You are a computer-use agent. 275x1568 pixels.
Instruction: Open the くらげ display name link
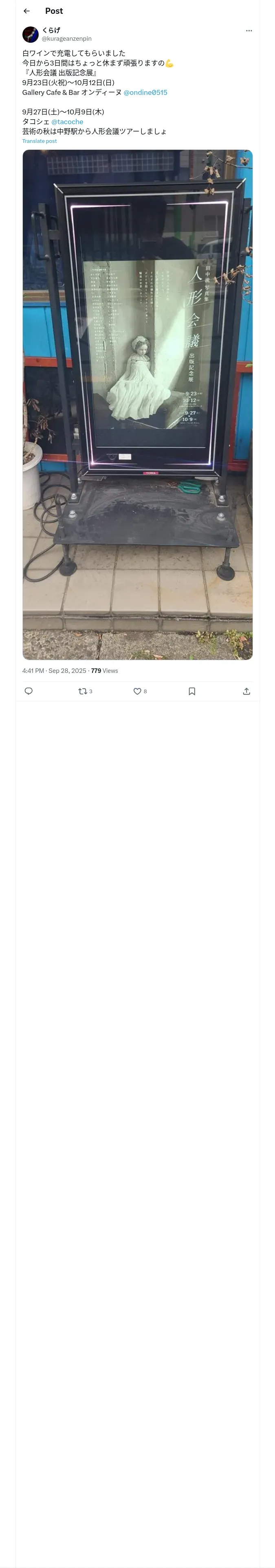coord(51,30)
